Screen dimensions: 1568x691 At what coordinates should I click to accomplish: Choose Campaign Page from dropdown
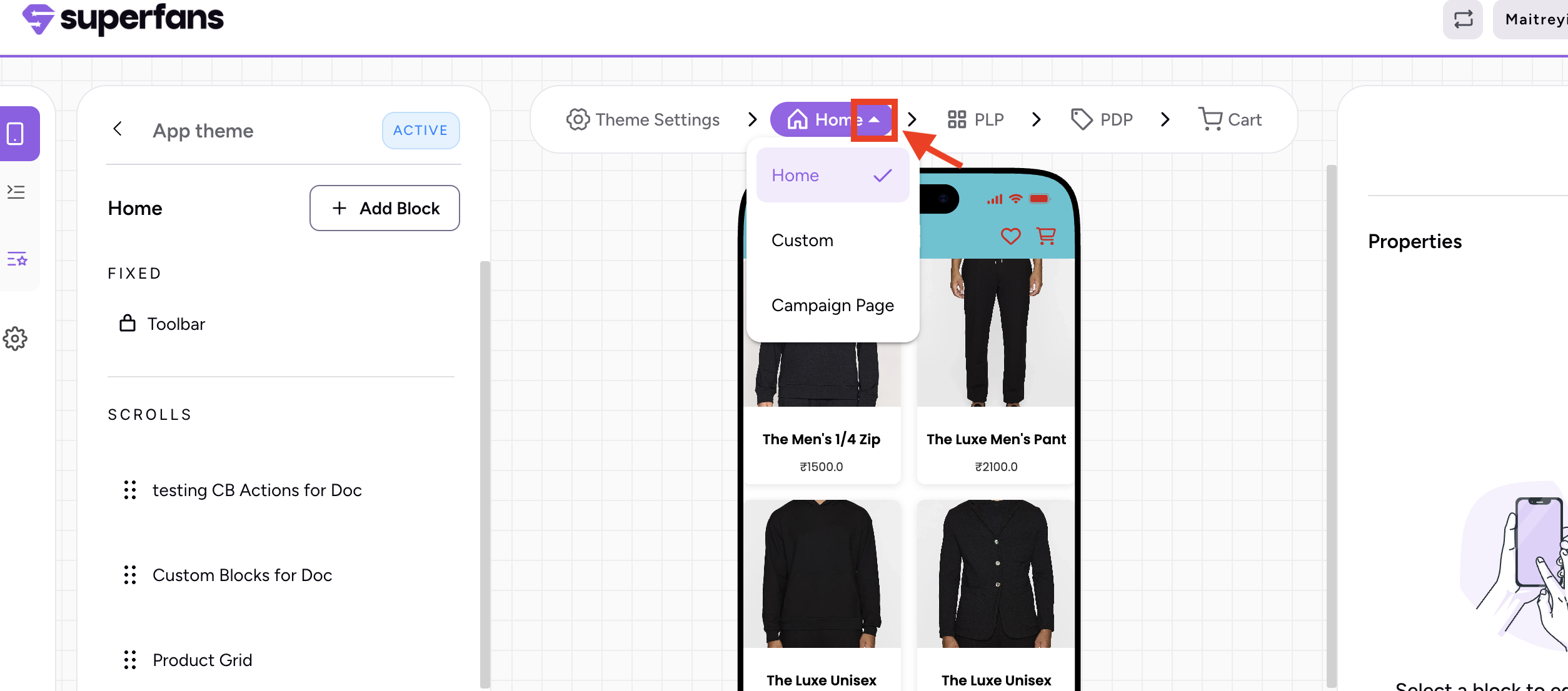832,306
